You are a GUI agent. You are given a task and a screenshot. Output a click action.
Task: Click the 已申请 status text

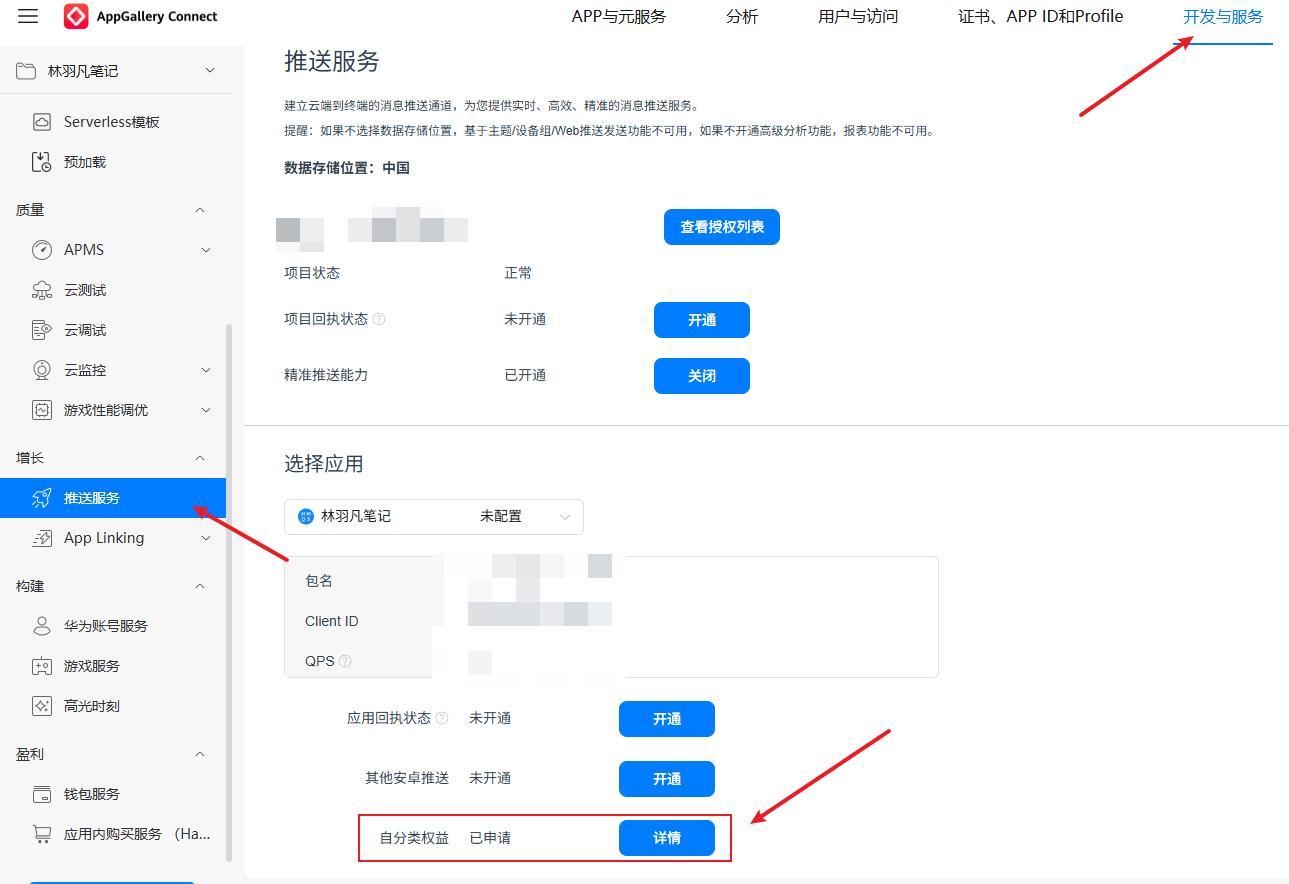point(490,838)
